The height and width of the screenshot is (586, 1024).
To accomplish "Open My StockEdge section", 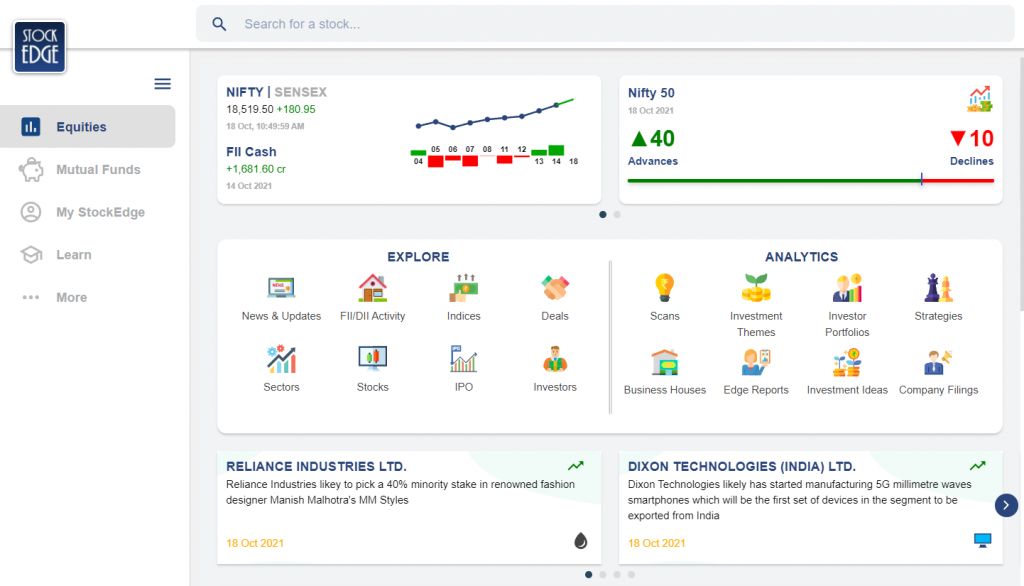I will tap(88, 212).
